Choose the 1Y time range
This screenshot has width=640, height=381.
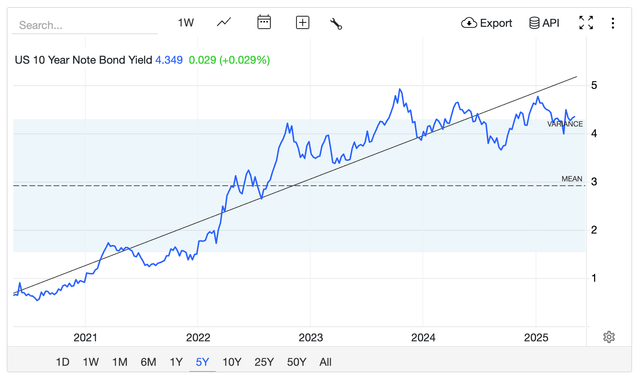176,362
